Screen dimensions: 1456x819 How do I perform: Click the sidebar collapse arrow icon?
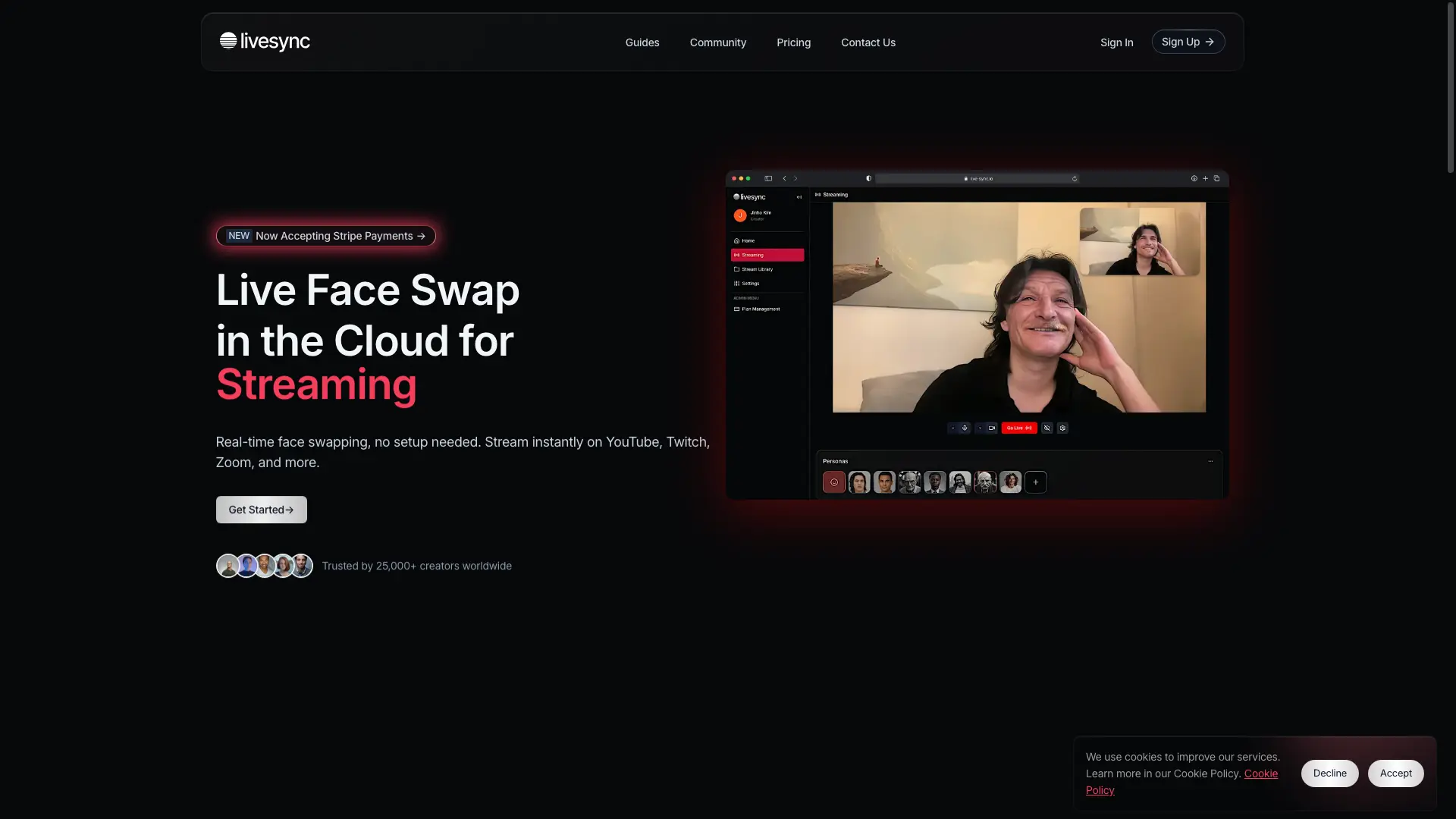tap(799, 197)
